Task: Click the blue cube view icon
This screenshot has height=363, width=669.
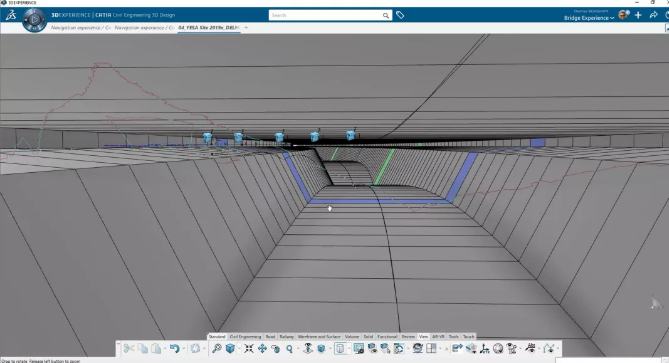Action: pos(230,348)
